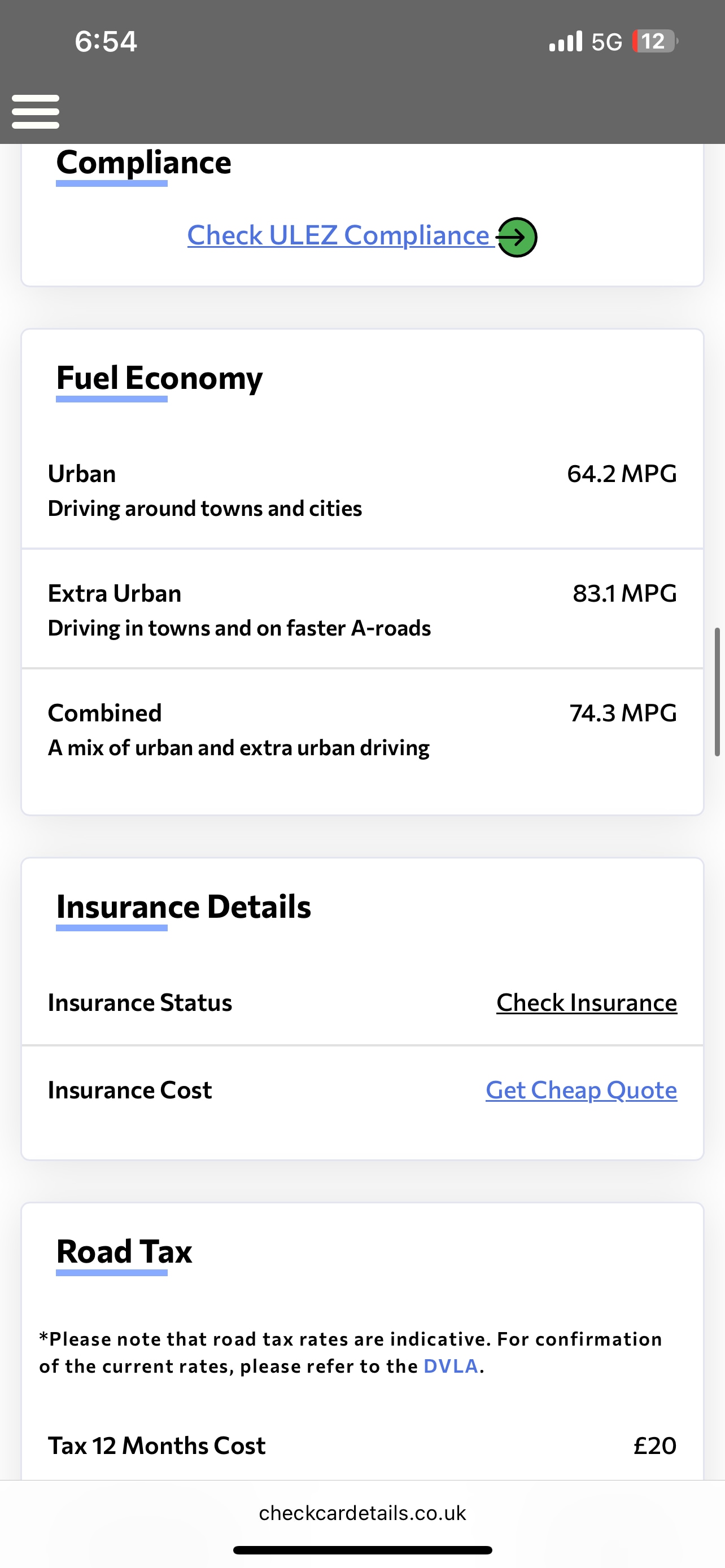Click the Check Insurance link
Image resolution: width=725 pixels, height=1568 pixels.
tap(586, 1002)
